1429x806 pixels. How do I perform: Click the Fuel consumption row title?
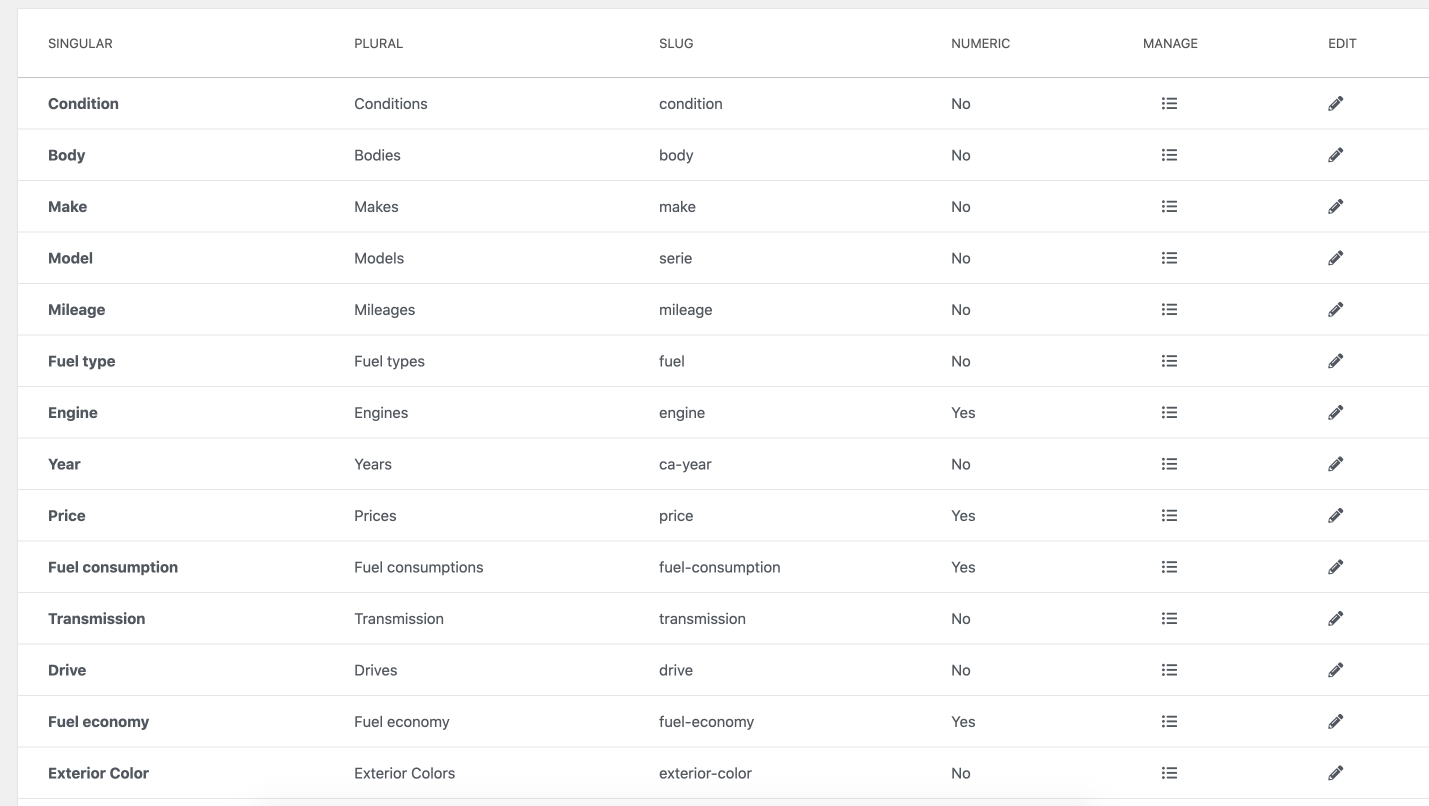pyautogui.click(x=113, y=567)
